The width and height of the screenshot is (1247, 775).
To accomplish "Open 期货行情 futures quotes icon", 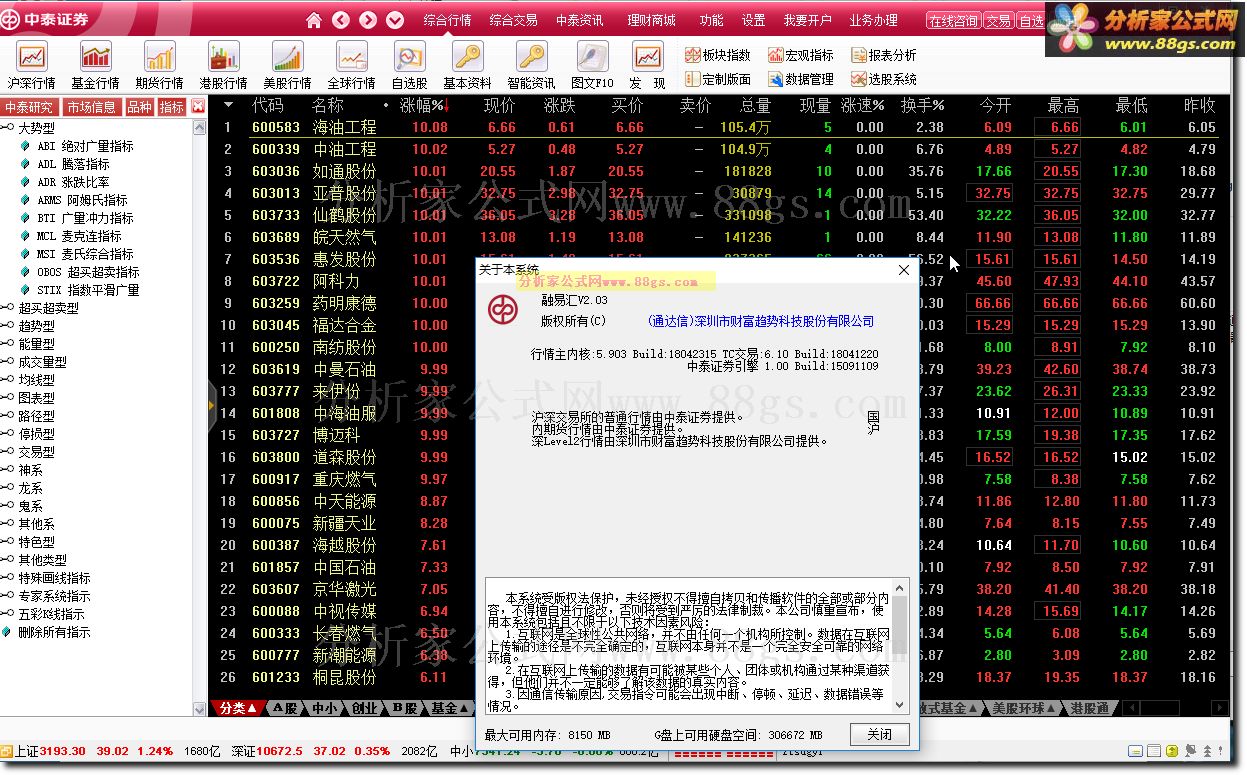I will [160, 66].
